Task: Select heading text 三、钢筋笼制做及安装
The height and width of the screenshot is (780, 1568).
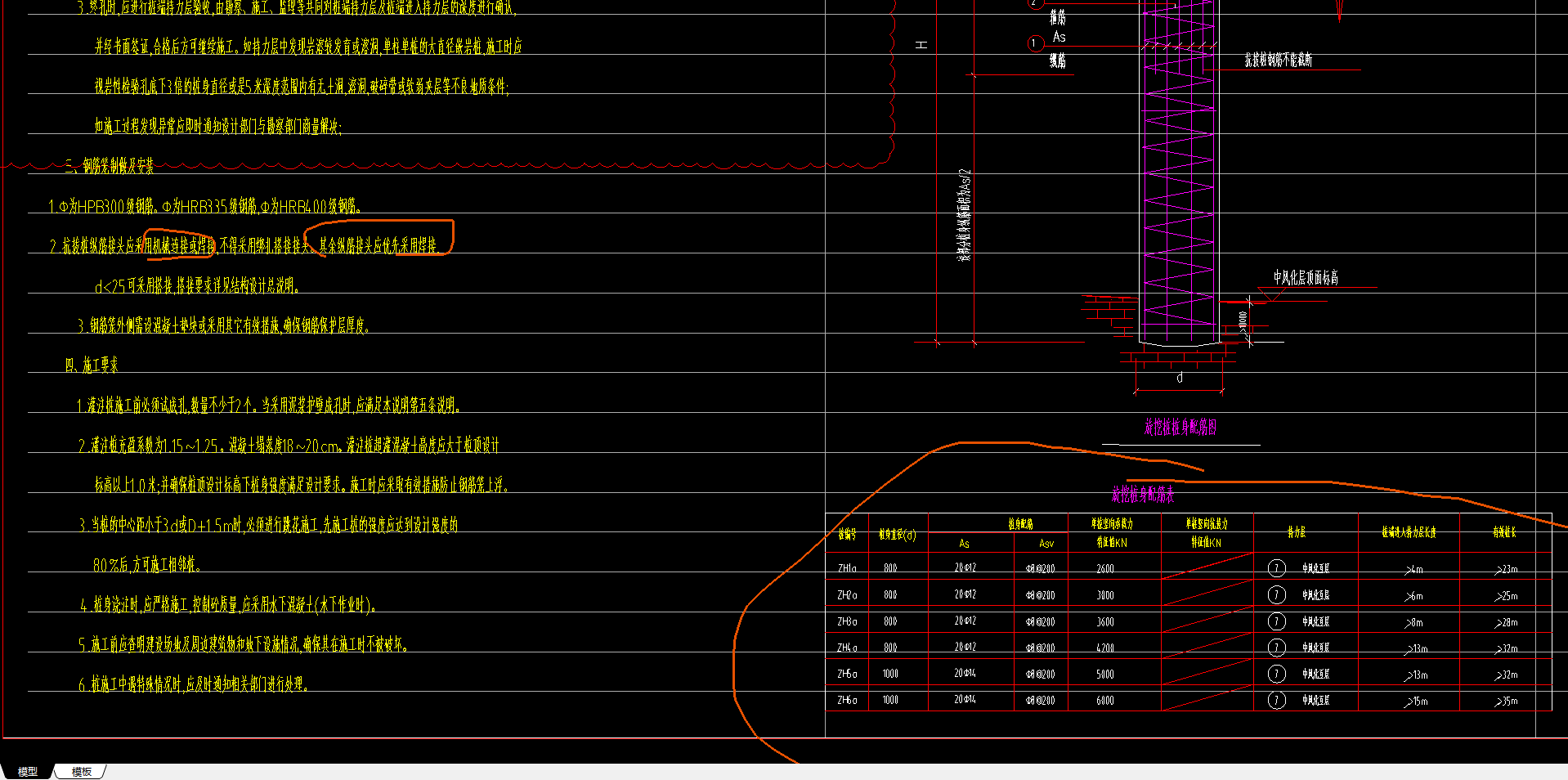Action: tap(110, 166)
